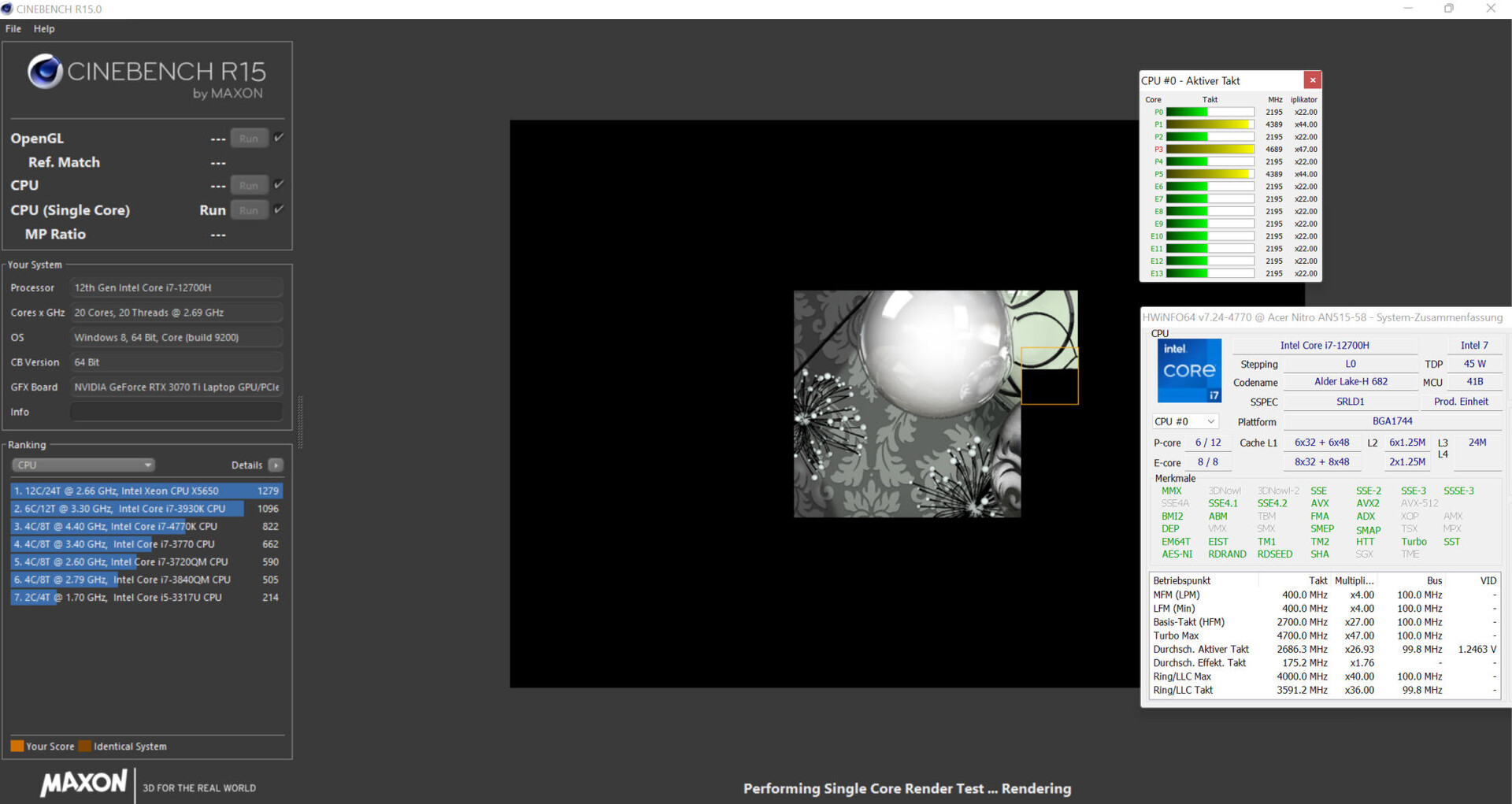
Task: Click the GFX Board field value
Action: pos(176,387)
